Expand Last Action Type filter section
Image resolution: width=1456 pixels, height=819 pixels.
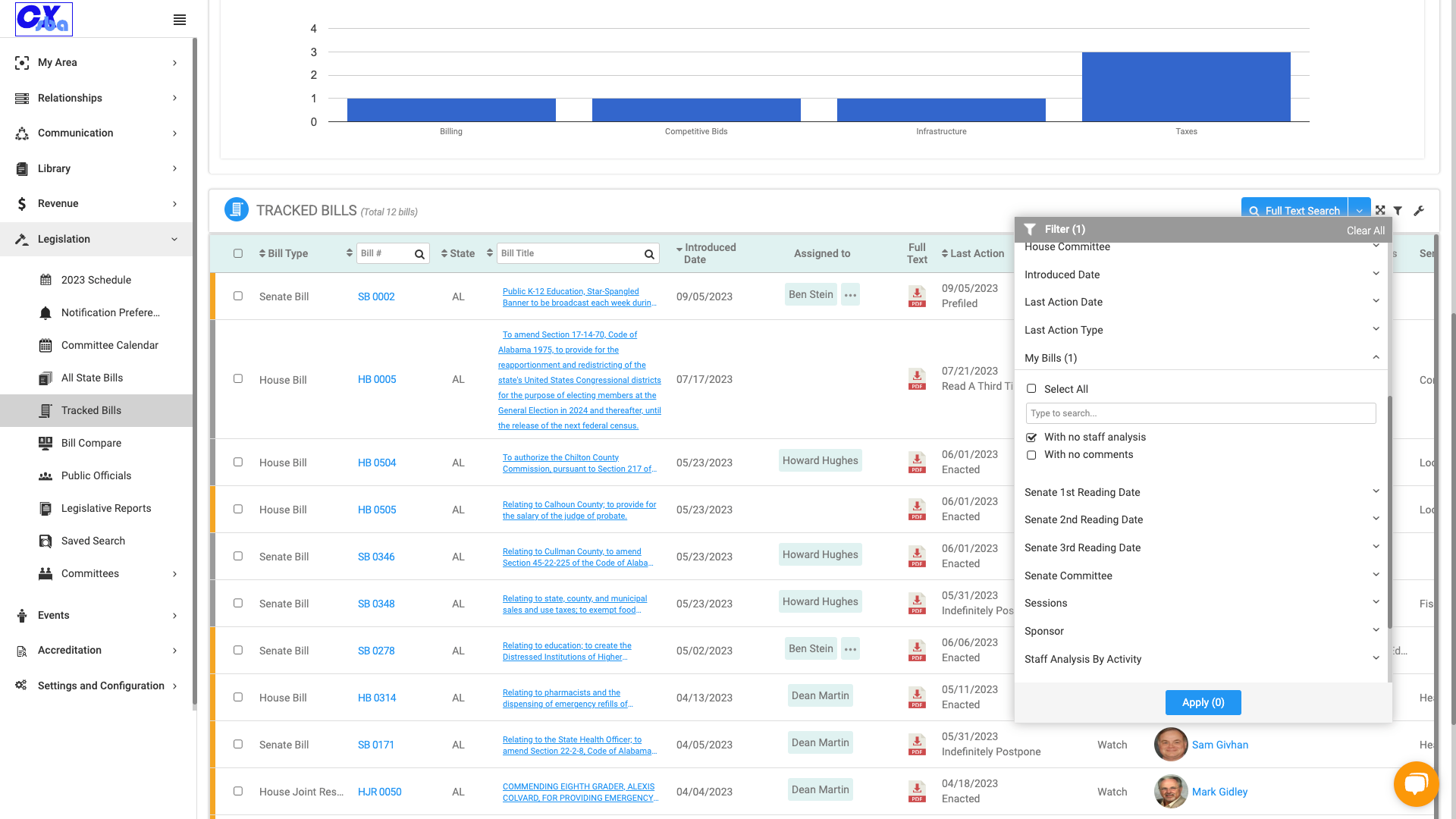coord(1201,330)
